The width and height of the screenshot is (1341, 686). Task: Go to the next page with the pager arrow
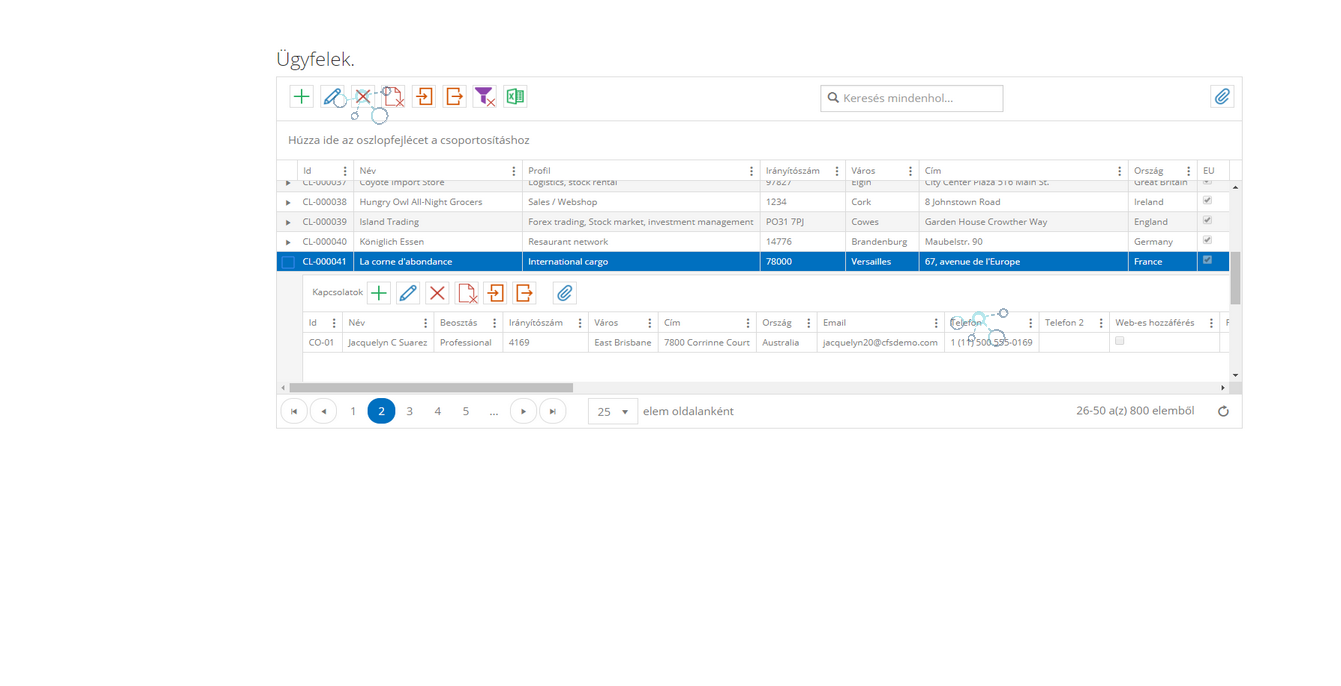(x=523, y=411)
